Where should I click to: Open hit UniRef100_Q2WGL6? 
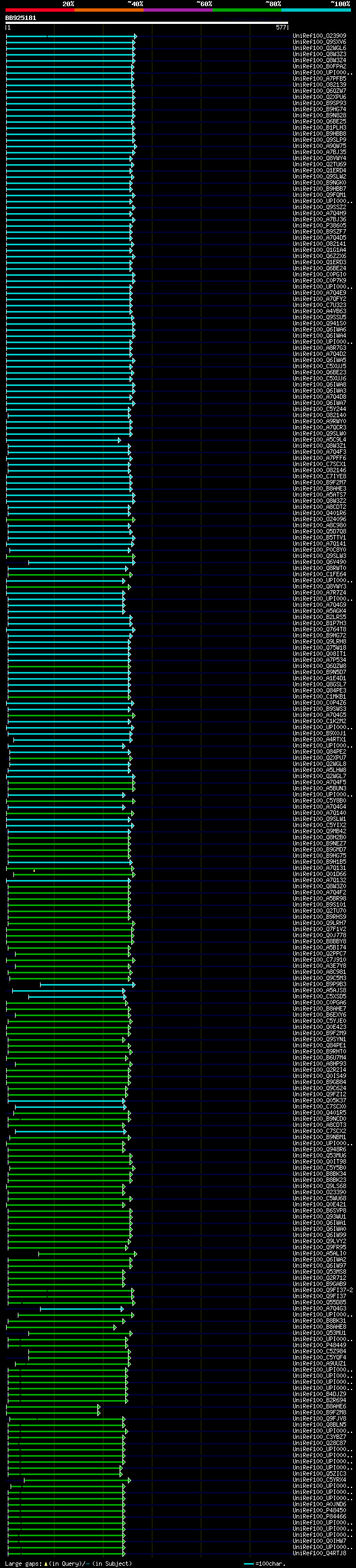pyautogui.click(x=319, y=48)
